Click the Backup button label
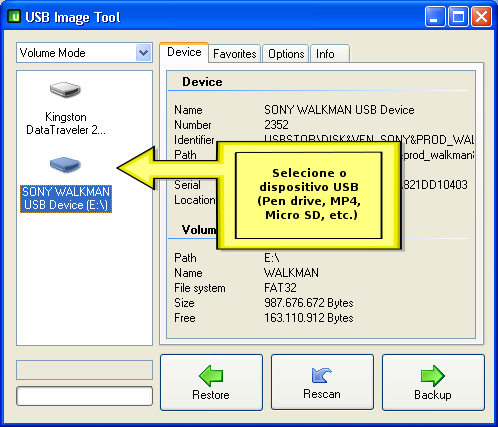 pyautogui.click(x=433, y=395)
